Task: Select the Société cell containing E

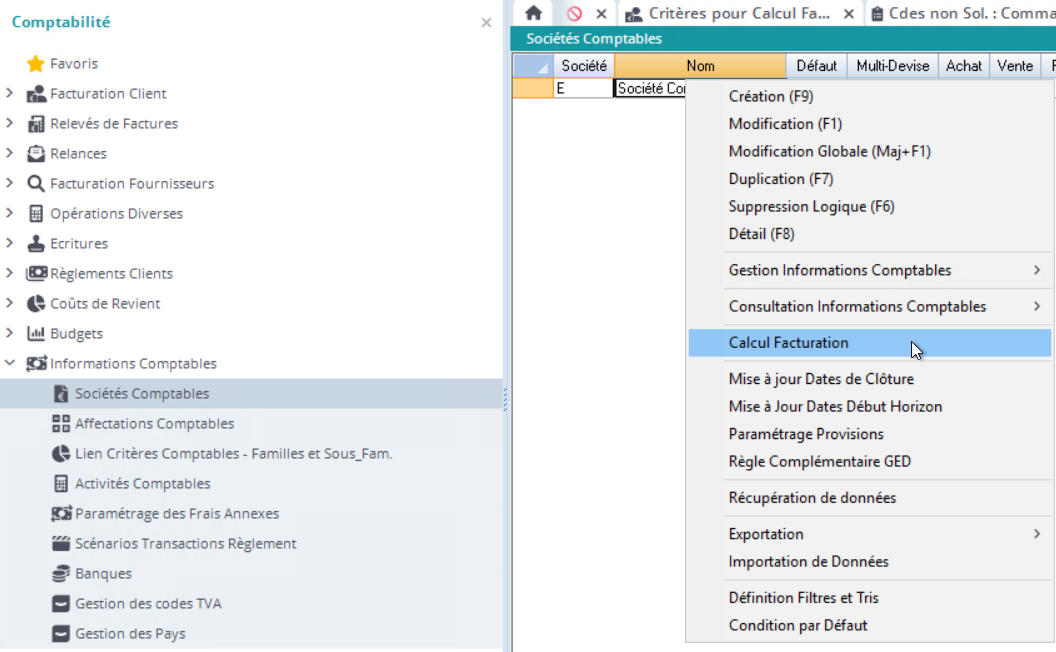Action: [583, 88]
